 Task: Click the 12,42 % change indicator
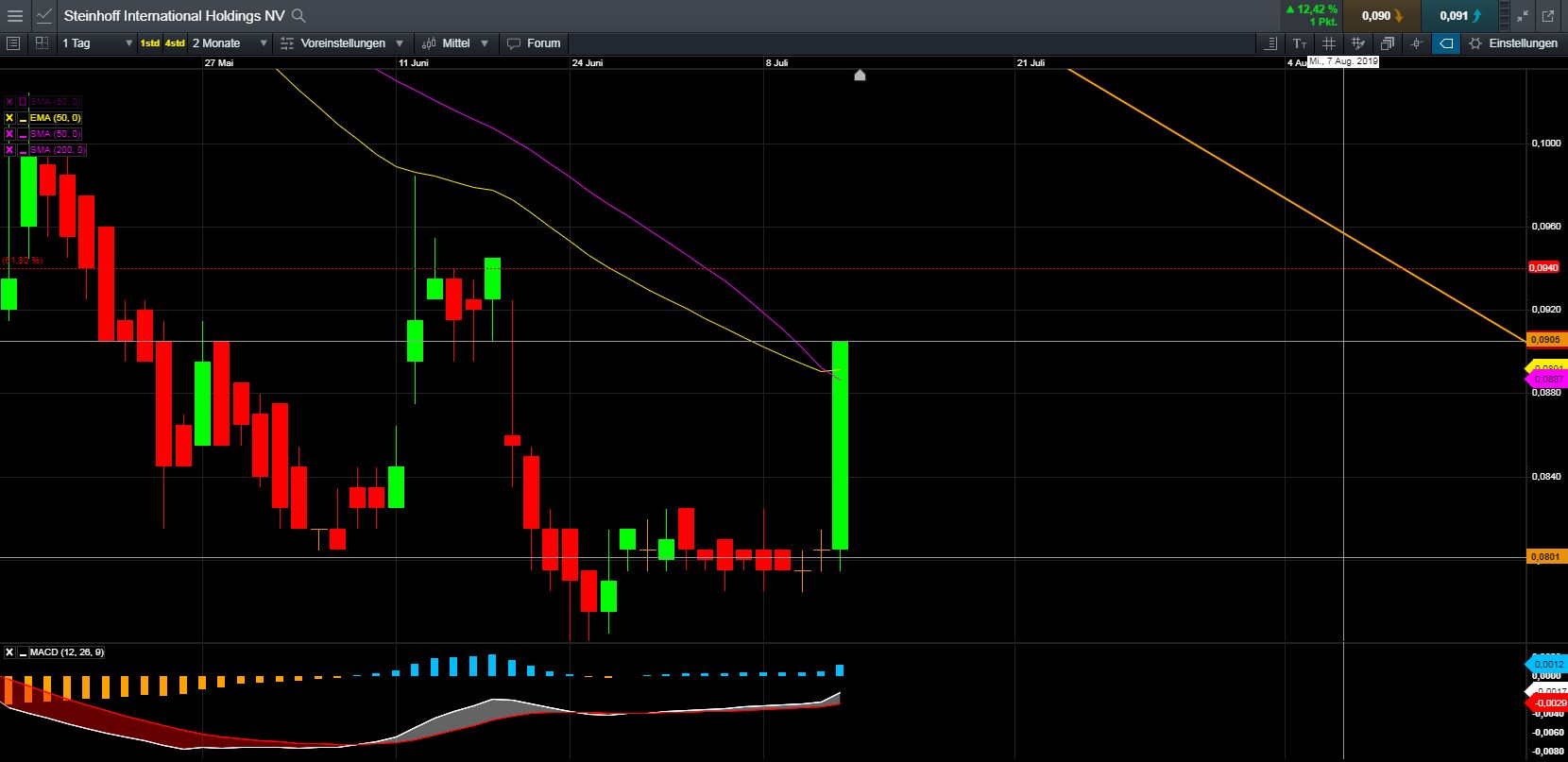coord(1310,9)
